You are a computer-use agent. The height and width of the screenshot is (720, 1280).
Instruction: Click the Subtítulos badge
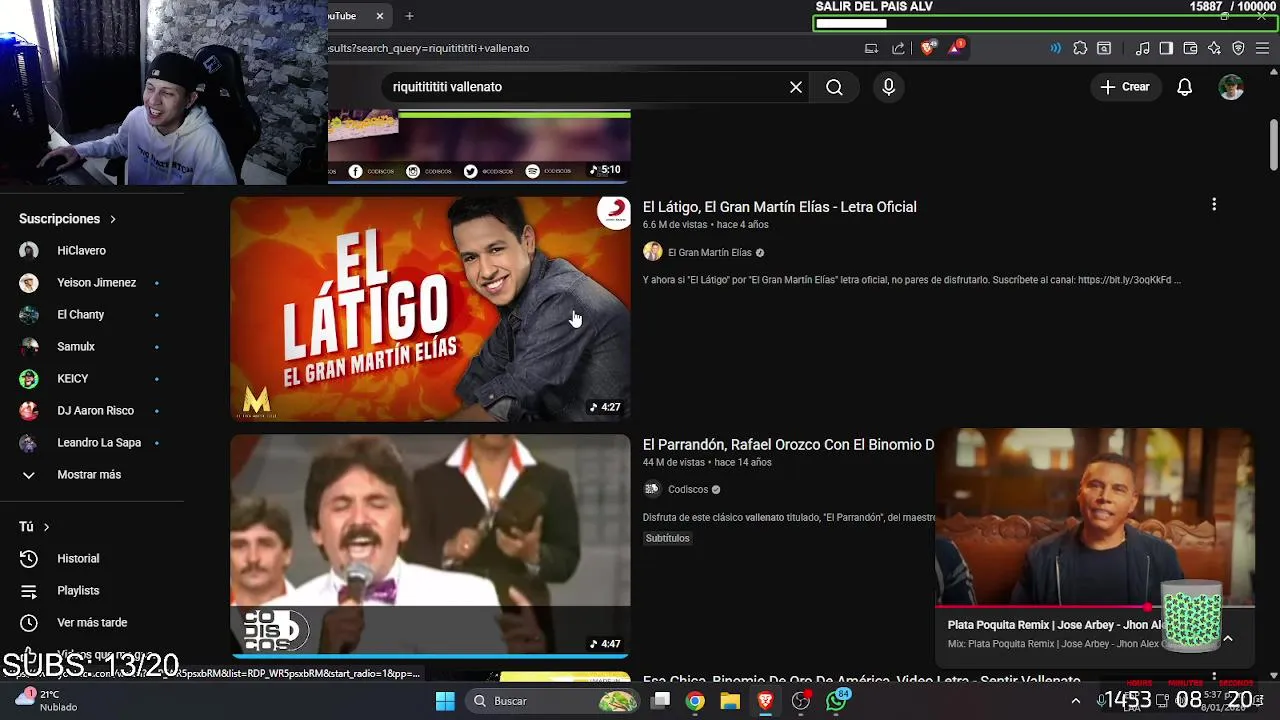(667, 539)
